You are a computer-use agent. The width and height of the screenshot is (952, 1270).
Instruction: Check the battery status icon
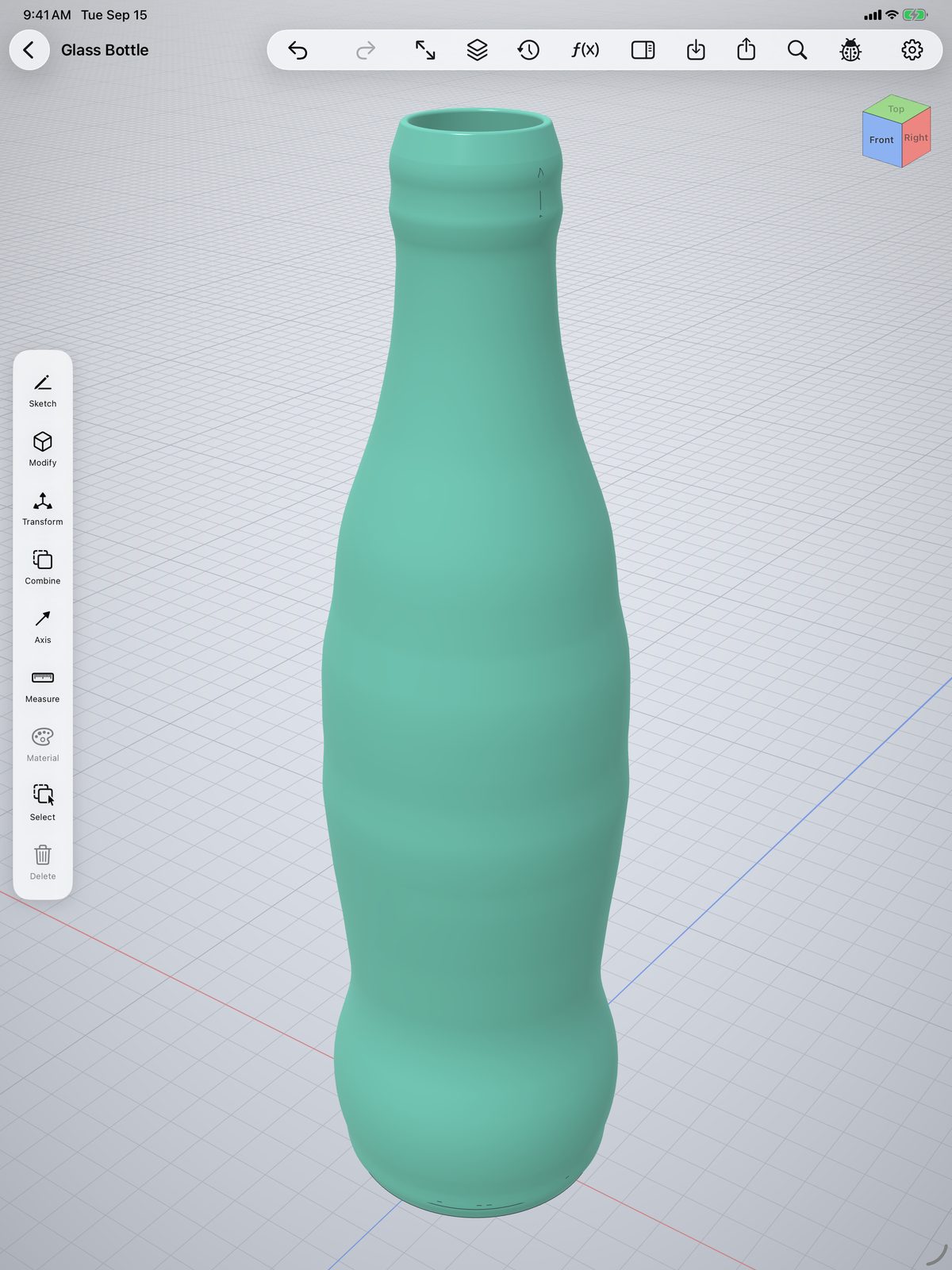(x=915, y=14)
